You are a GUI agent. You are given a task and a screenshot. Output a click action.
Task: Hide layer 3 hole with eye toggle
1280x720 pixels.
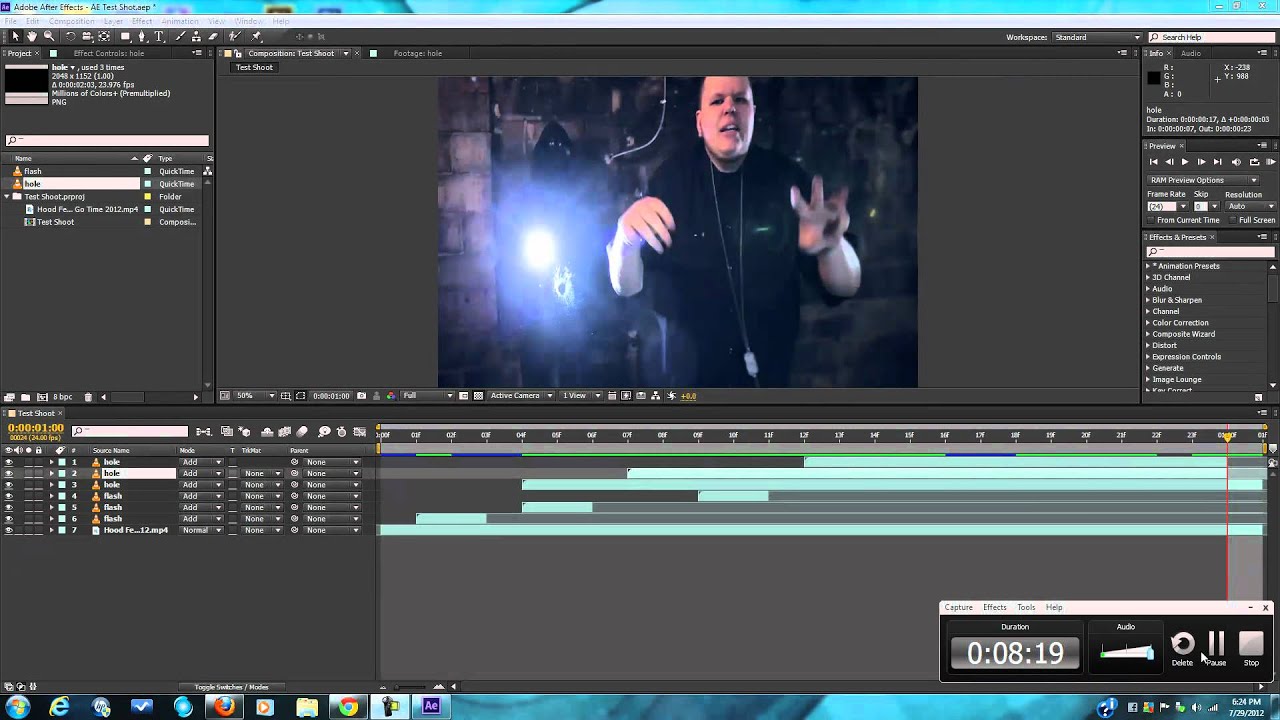(x=9, y=485)
